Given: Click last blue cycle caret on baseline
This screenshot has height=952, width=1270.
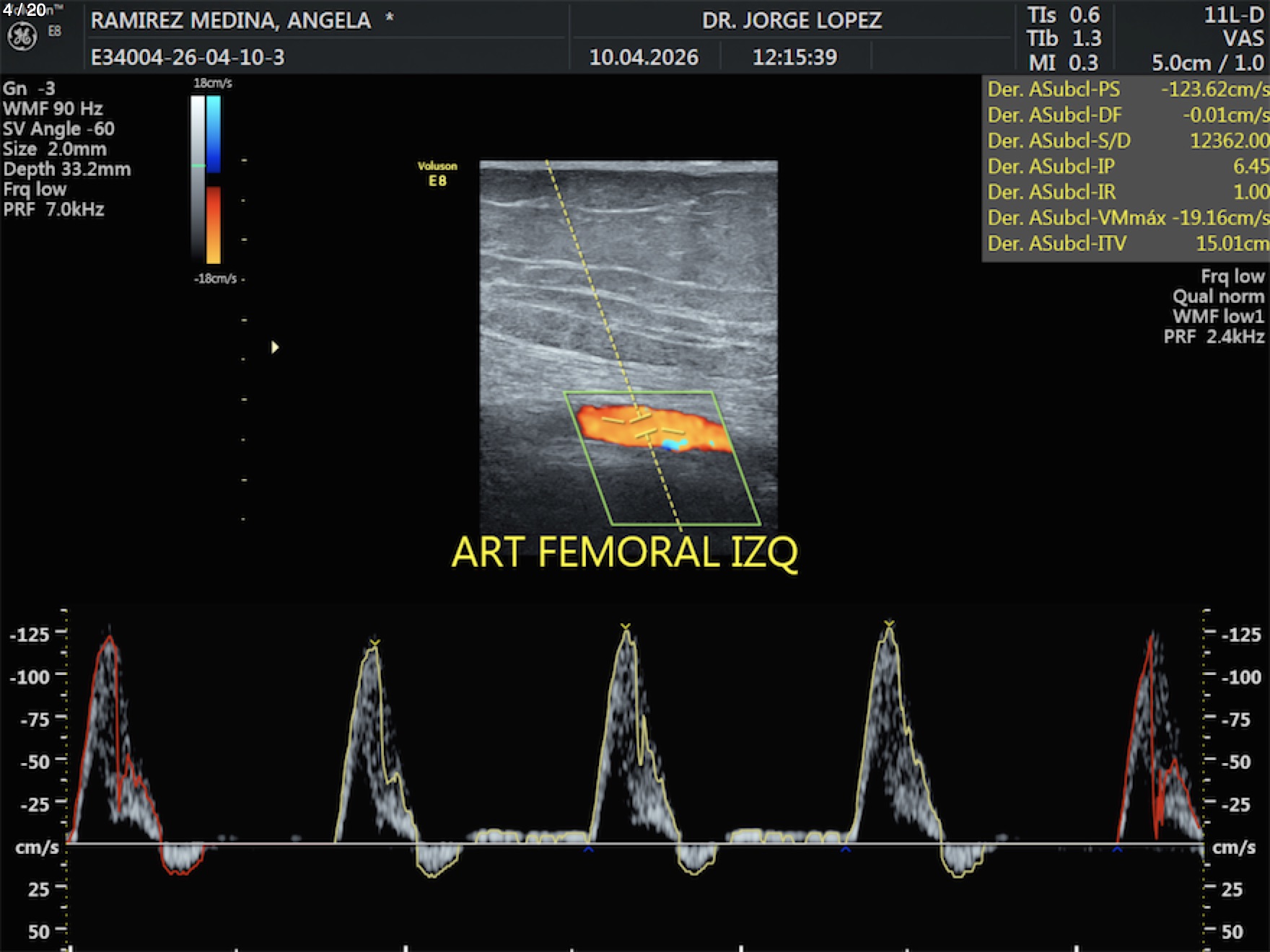Looking at the screenshot, I should coord(1117,850).
